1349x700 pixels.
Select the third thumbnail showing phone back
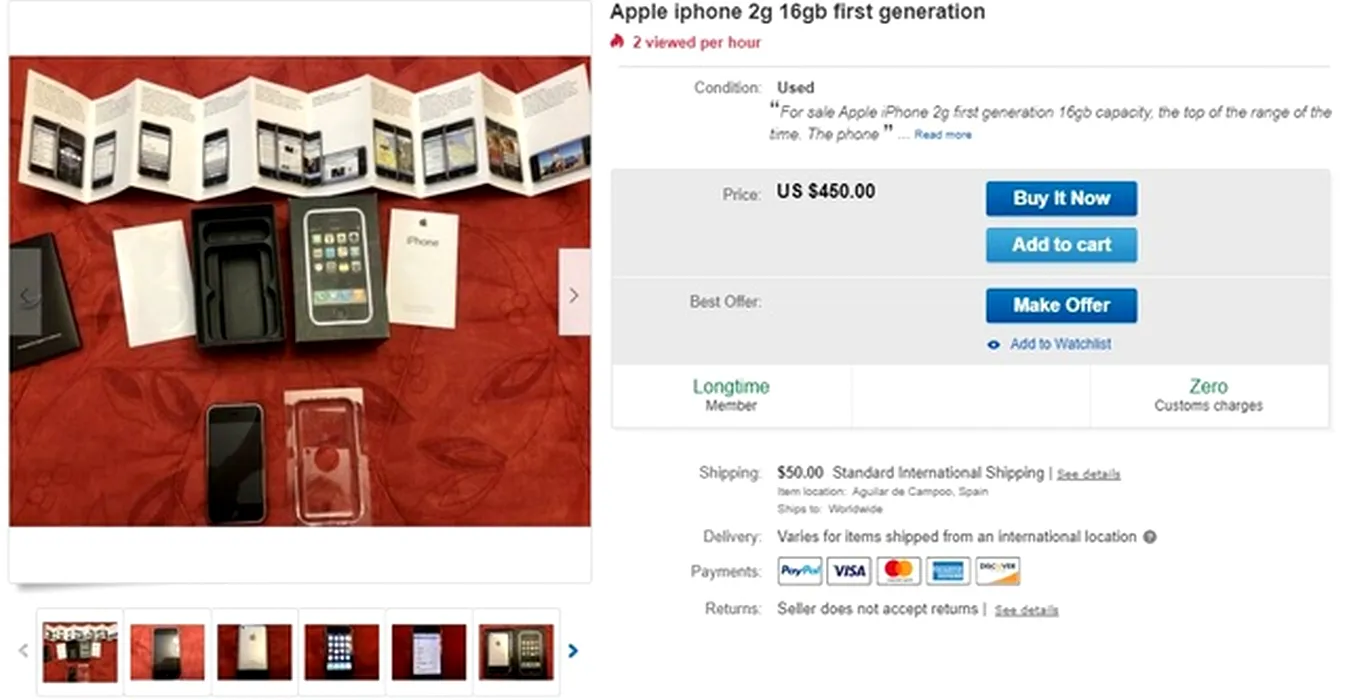[255, 652]
